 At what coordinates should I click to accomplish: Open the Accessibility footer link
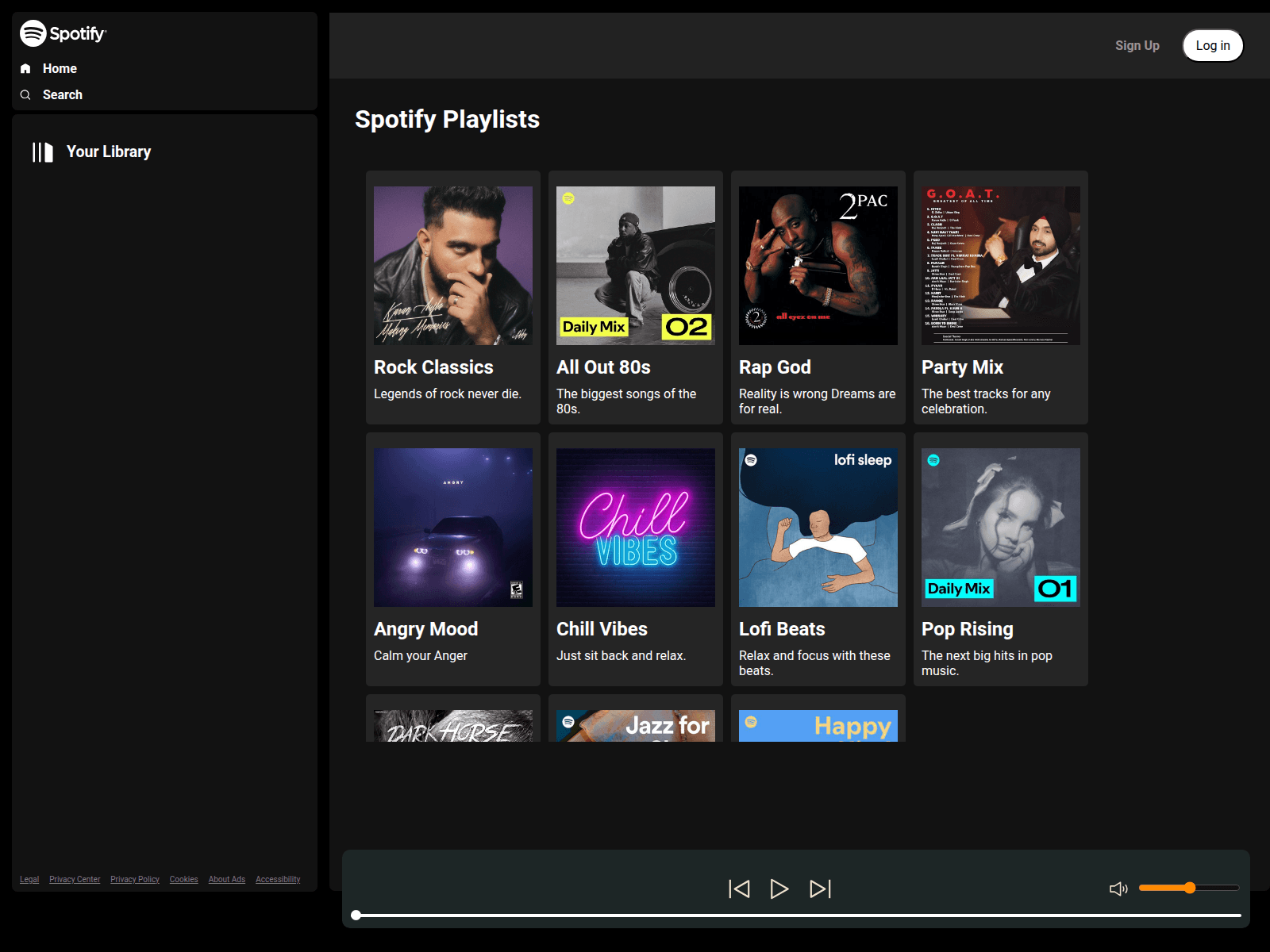[x=278, y=879]
